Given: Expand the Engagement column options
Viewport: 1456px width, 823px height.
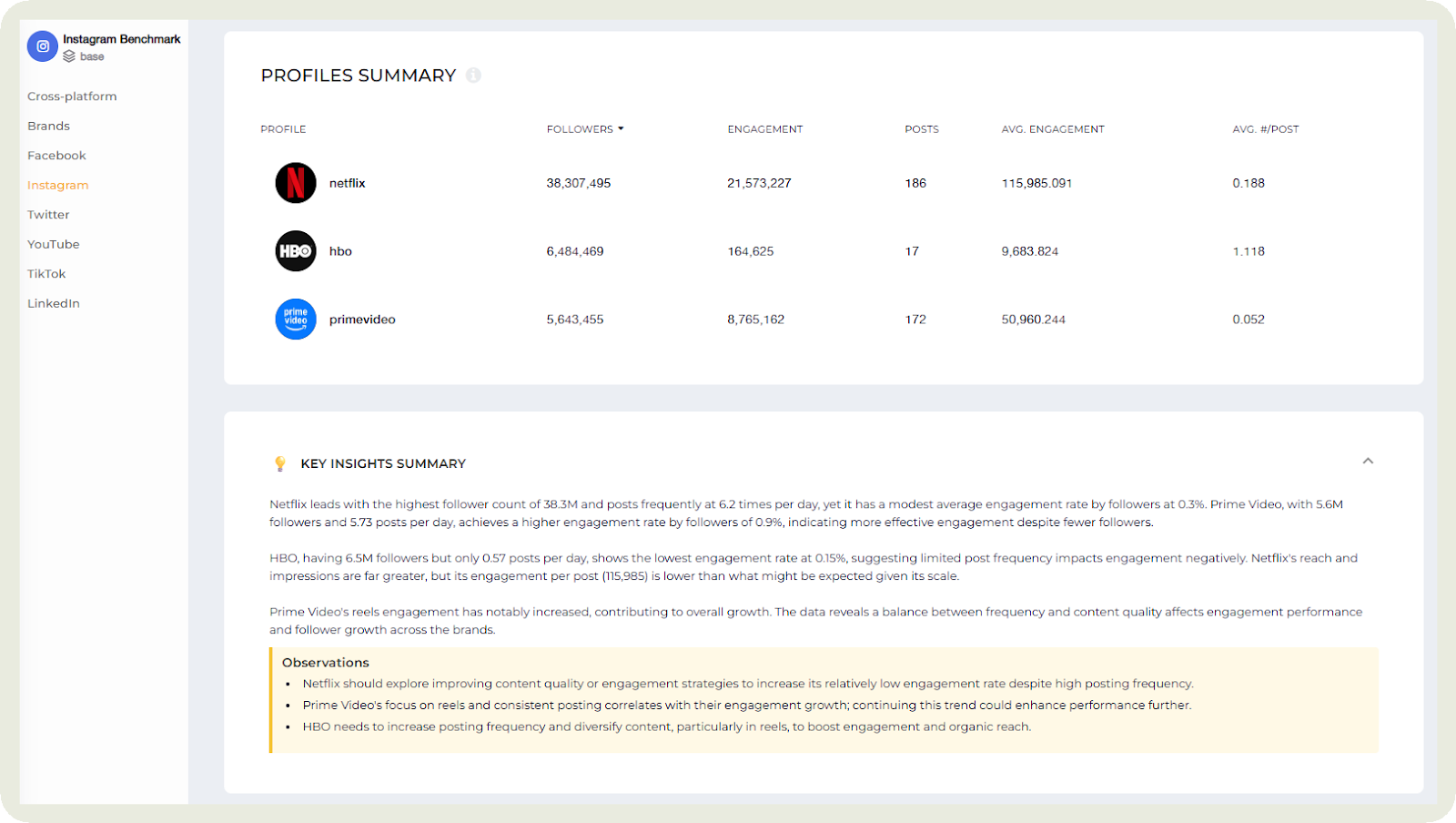Looking at the screenshot, I should (765, 128).
